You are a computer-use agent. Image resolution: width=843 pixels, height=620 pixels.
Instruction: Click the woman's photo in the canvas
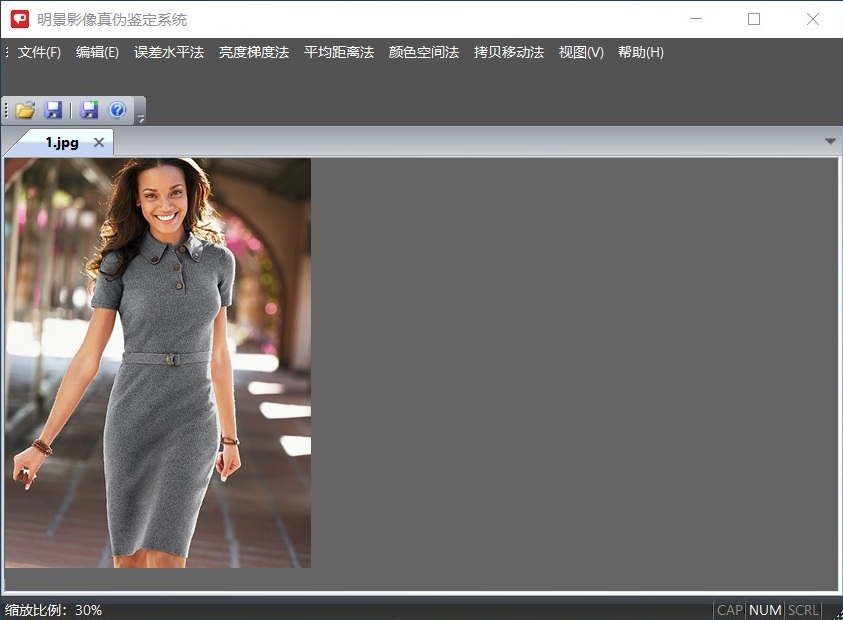158,362
